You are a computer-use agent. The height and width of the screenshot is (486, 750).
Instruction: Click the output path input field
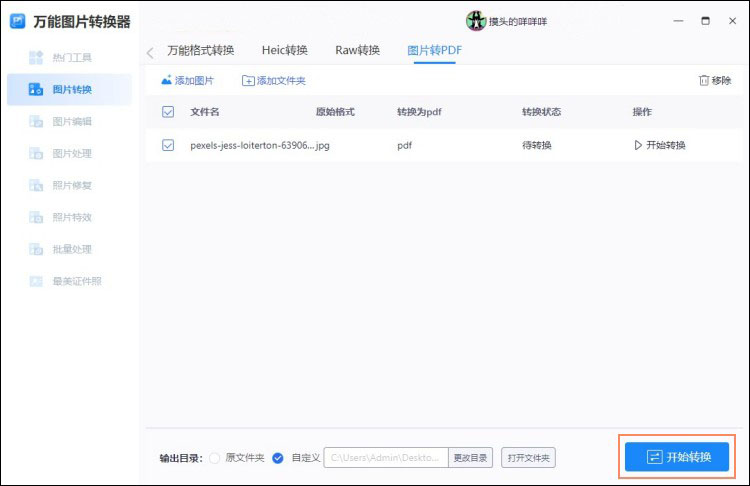coord(386,458)
